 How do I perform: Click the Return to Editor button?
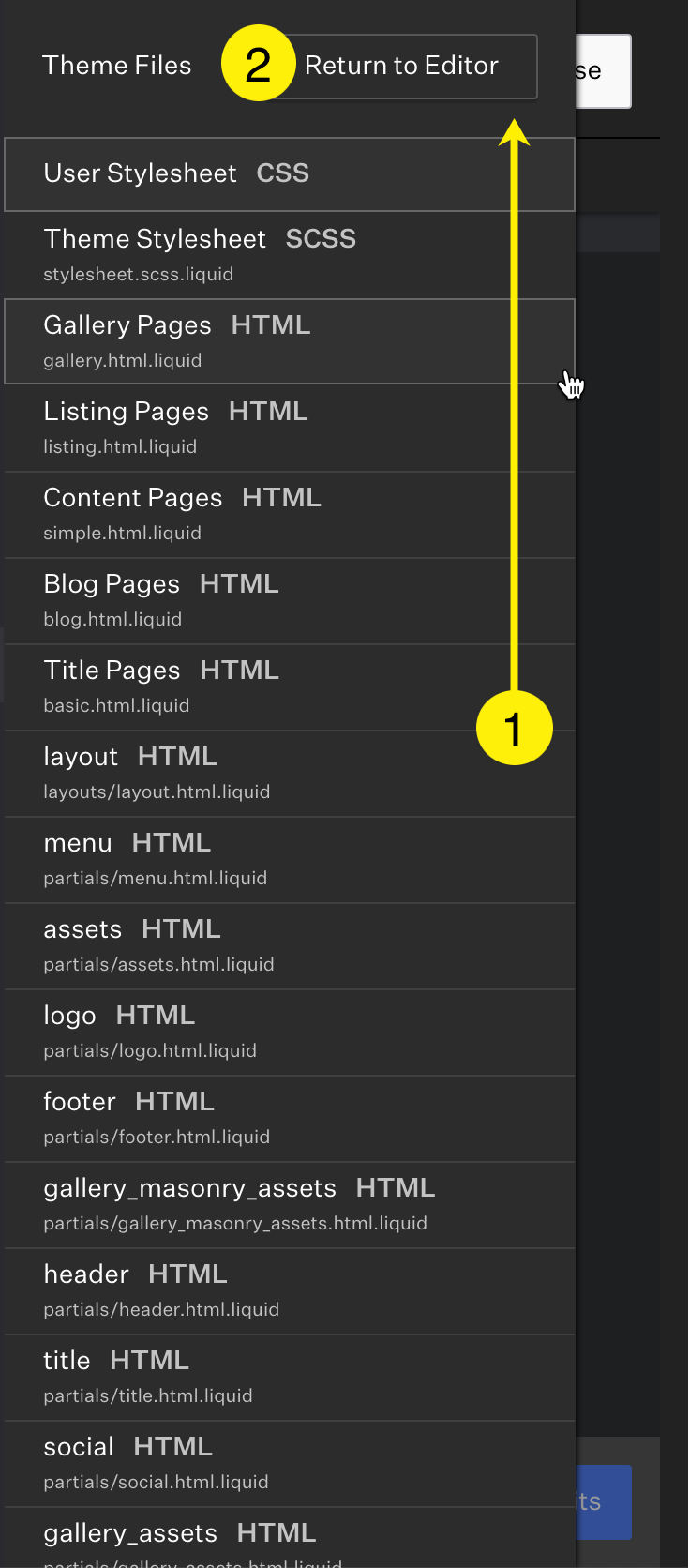(x=401, y=67)
